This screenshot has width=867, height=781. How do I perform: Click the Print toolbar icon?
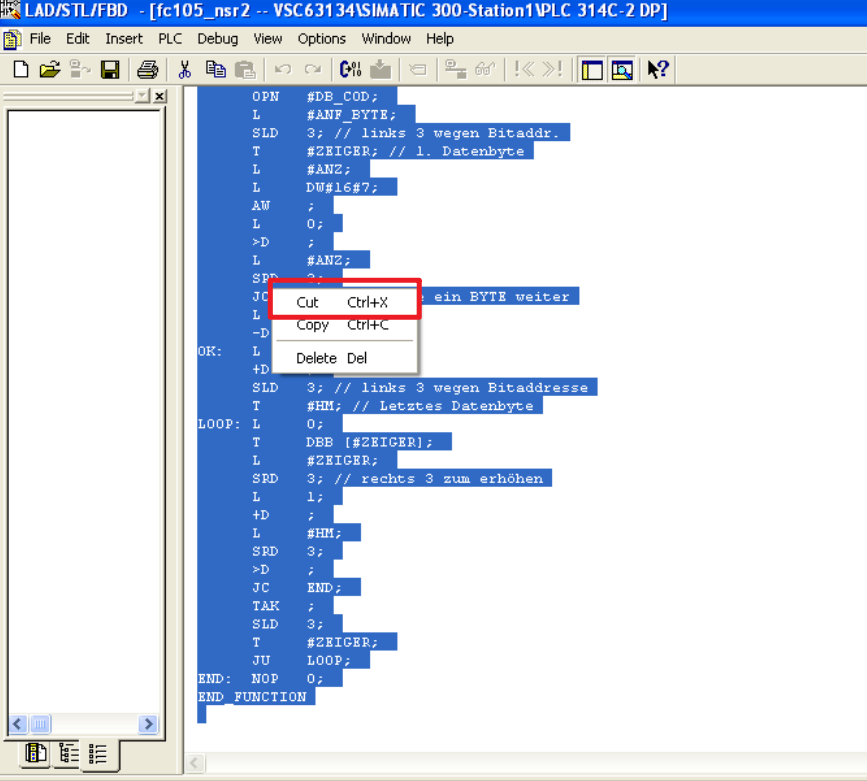click(x=147, y=69)
